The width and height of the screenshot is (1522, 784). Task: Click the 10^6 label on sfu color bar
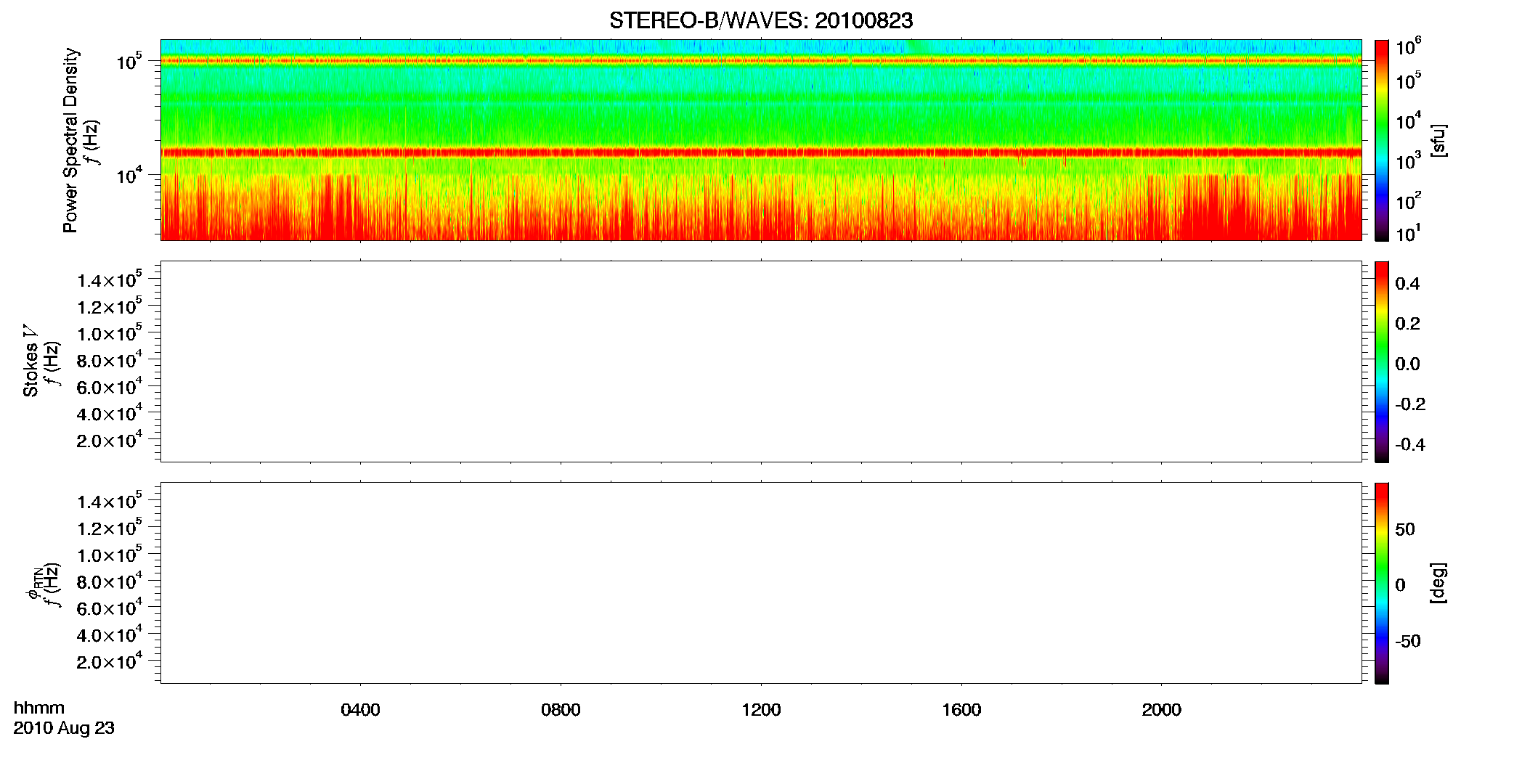coord(1409,47)
